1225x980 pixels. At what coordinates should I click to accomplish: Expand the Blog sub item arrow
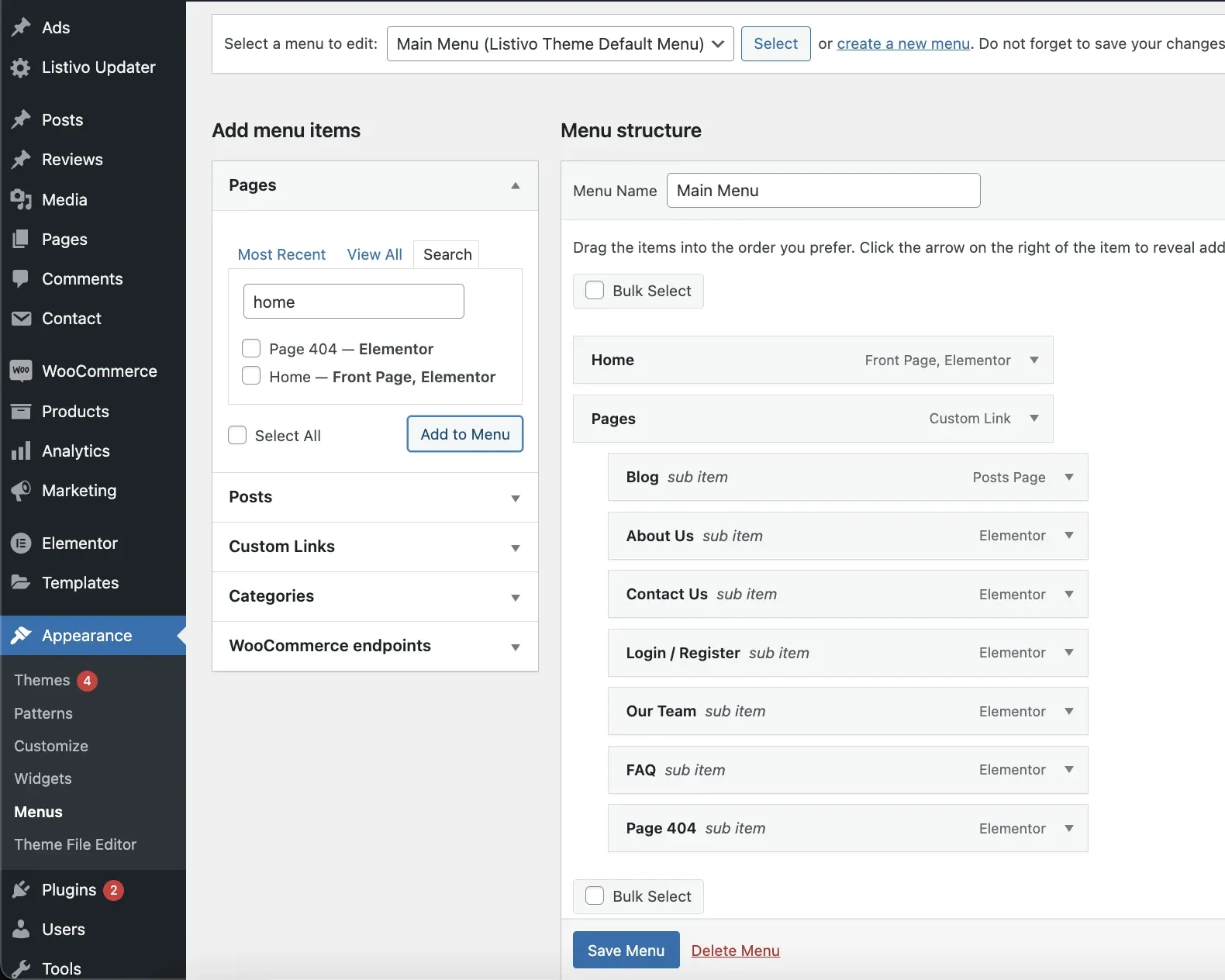(x=1069, y=477)
